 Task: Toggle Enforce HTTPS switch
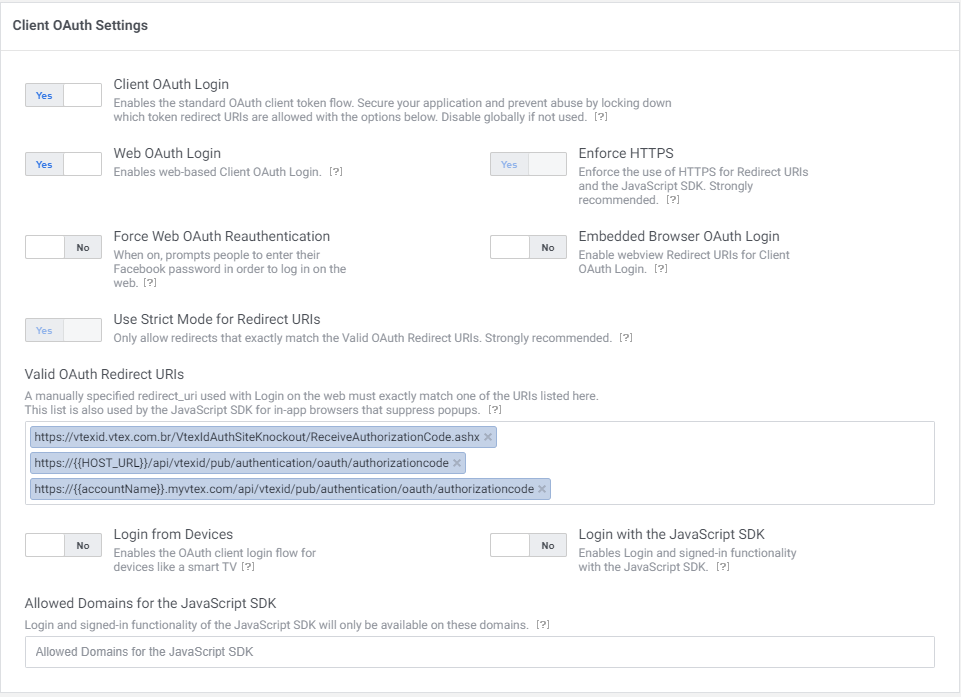528,164
